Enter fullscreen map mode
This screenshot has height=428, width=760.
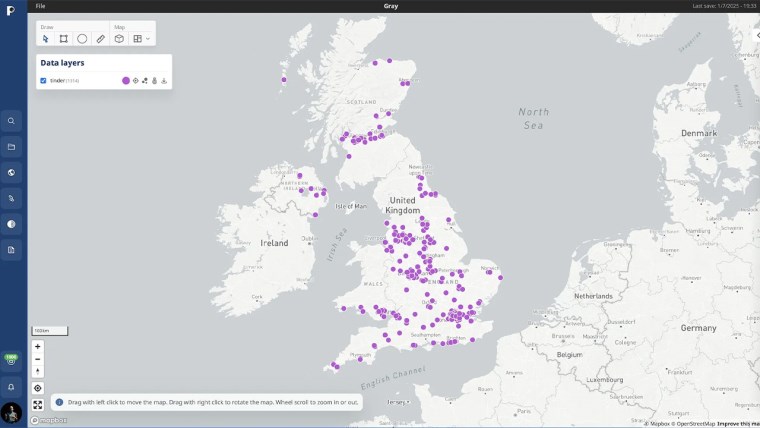point(38,405)
